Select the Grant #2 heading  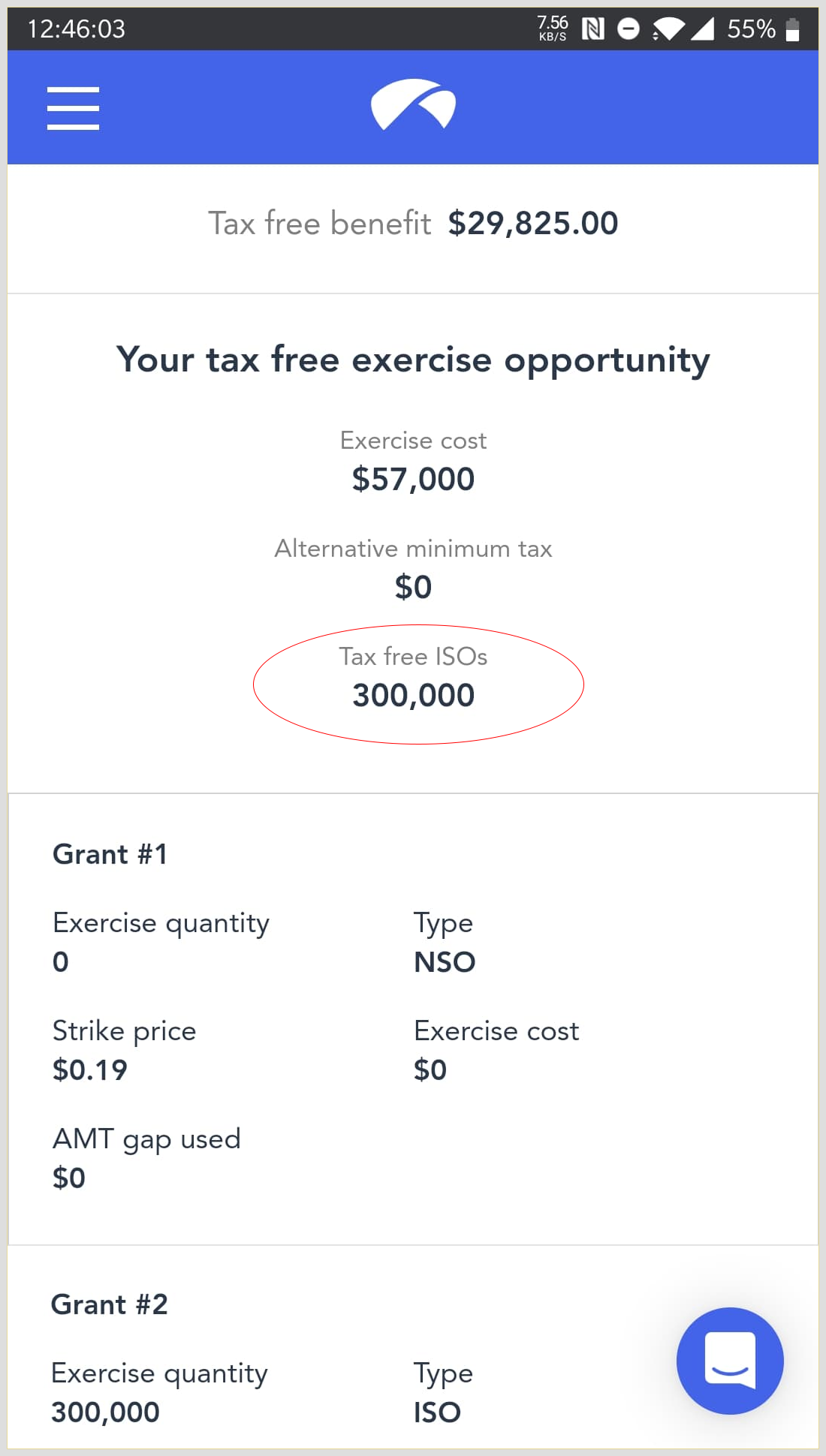(110, 1304)
